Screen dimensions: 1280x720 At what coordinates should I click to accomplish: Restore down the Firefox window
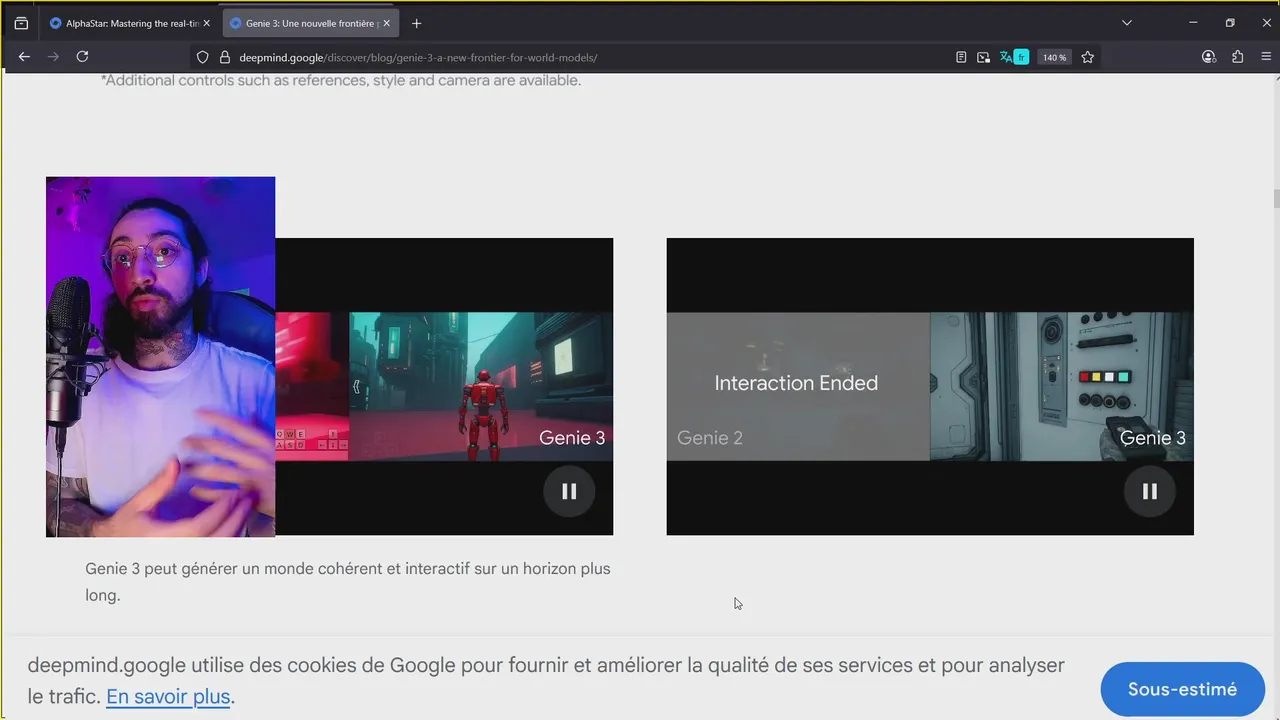coord(1230,23)
